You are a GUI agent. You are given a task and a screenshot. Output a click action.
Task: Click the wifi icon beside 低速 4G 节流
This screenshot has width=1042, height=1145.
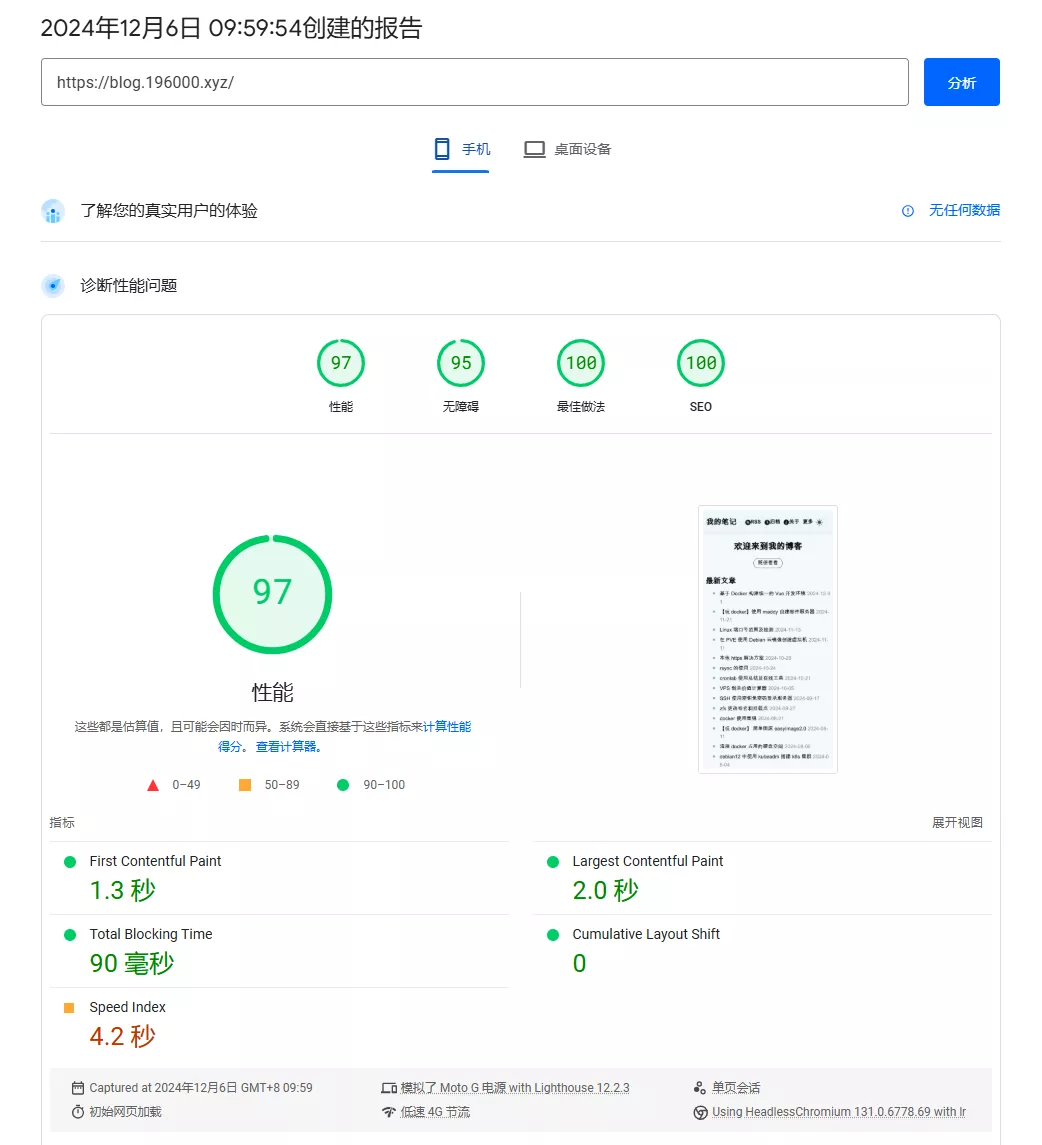click(389, 1112)
